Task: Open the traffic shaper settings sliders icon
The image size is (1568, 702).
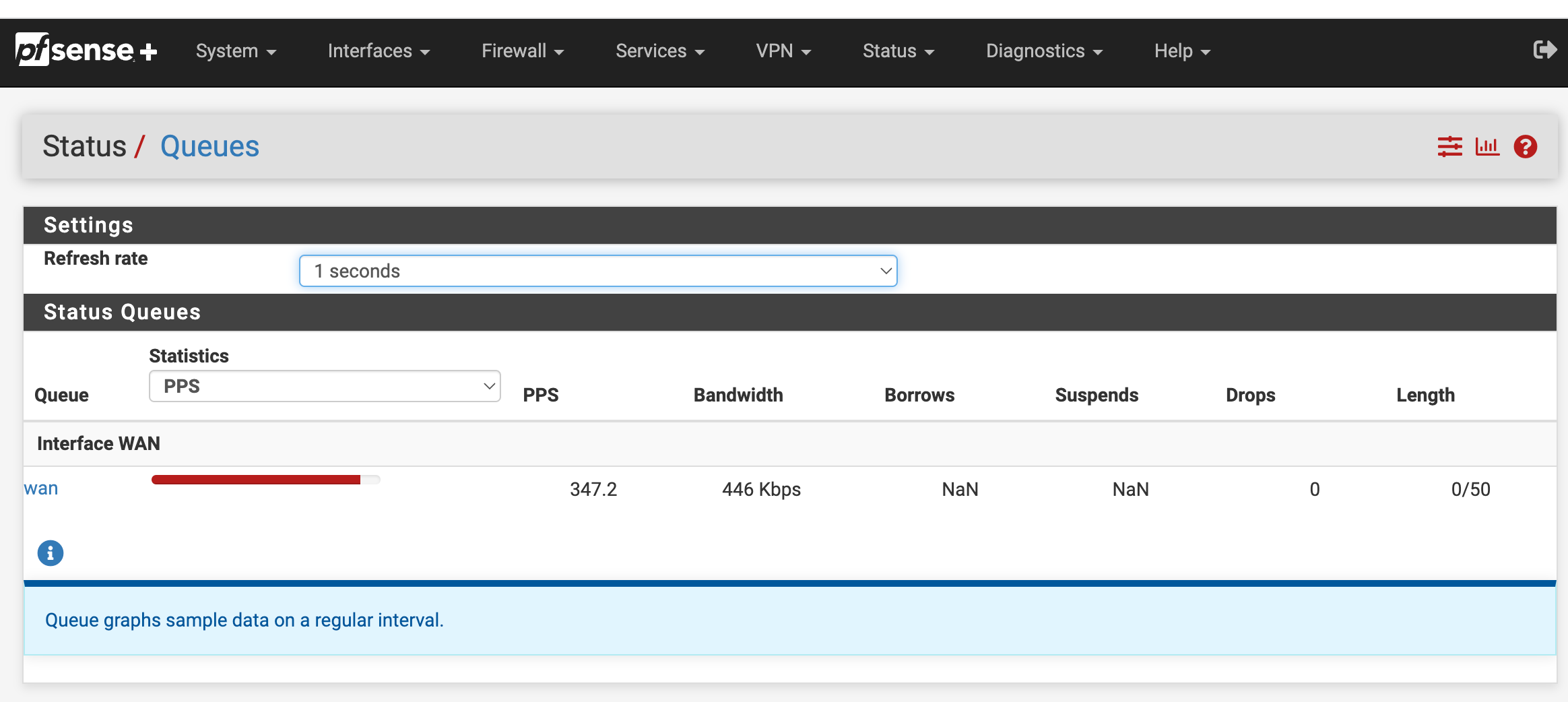Action: pos(1449,146)
